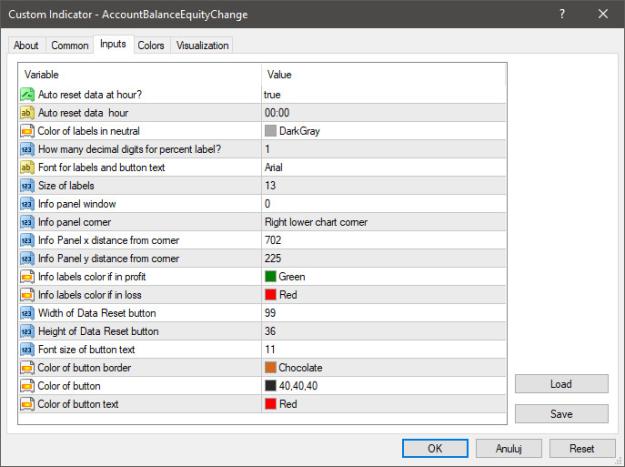Open the true value for auto reset
625x467 pixels.
pos(384,94)
